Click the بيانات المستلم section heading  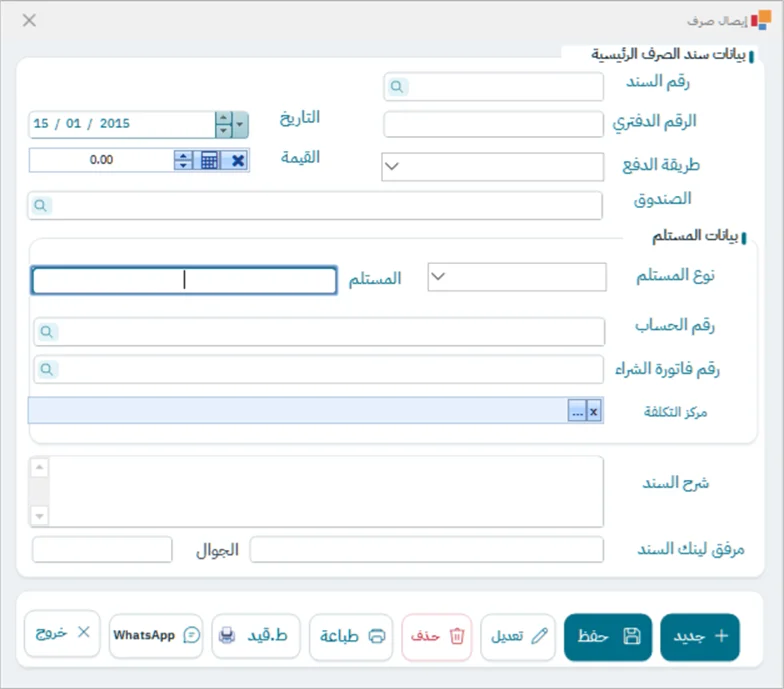click(x=695, y=236)
